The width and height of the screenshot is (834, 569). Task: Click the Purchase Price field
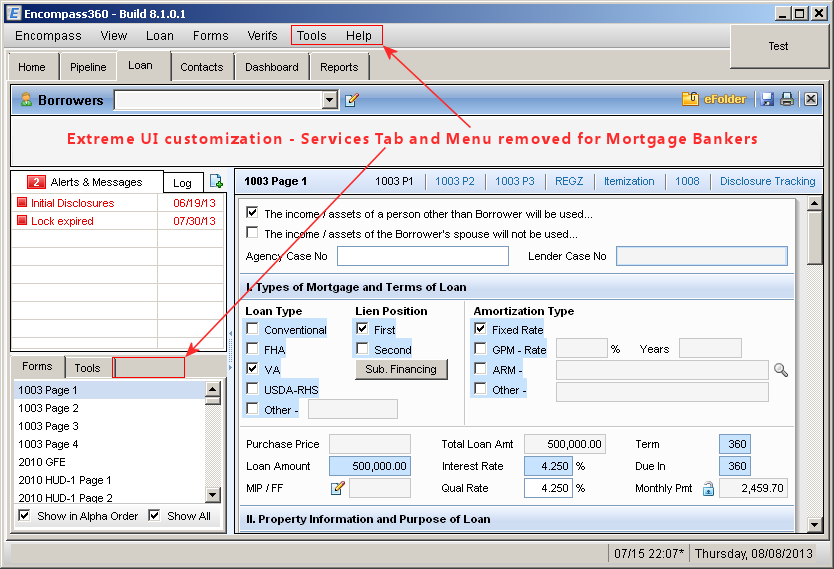pos(370,444)
